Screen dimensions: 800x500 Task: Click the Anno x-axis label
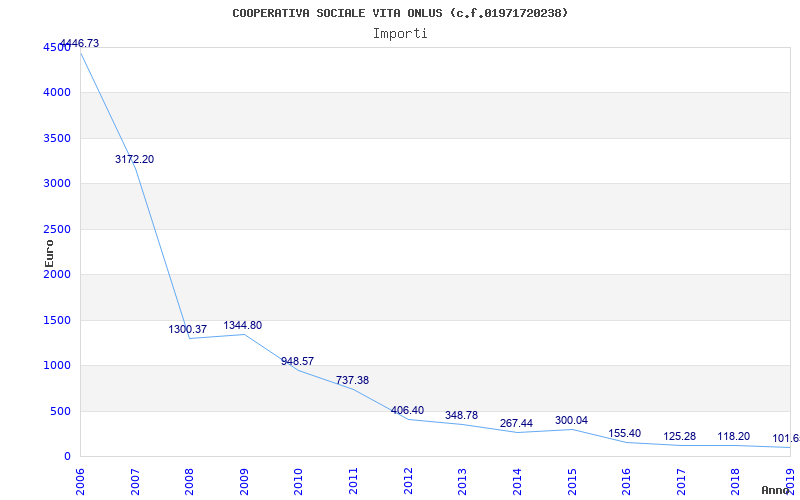click(x=777, y=490)
